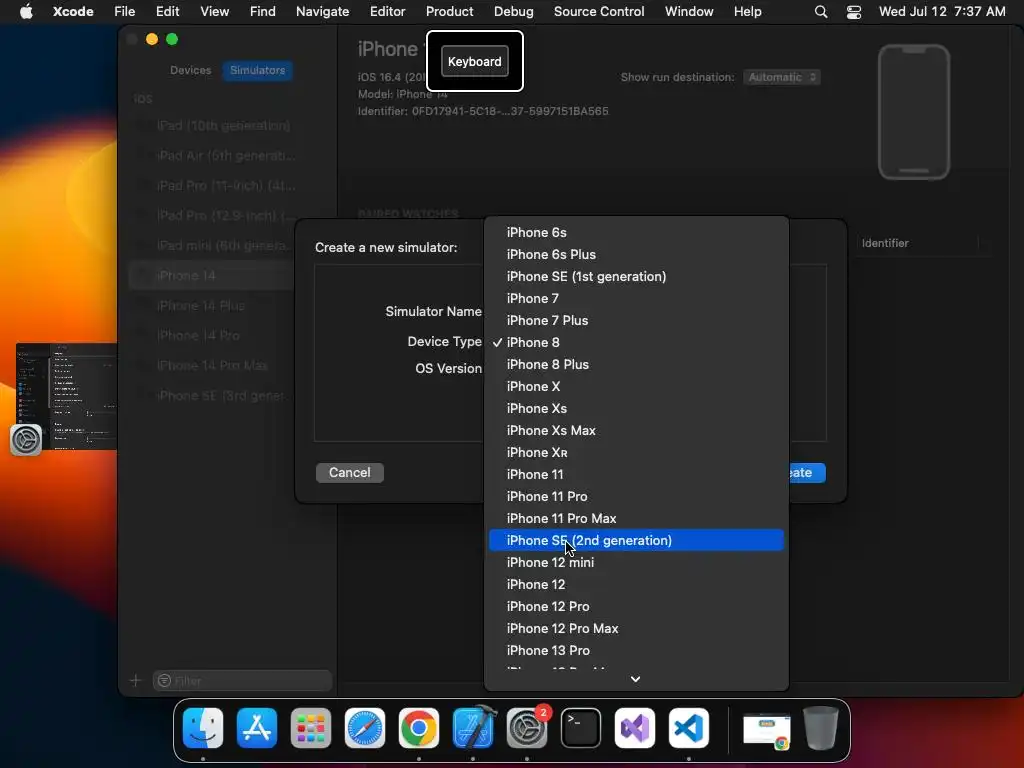Choose iPhone SE (2nd generation)
The width and height of the screenshot is (1024, 768).
tap(636, 540)
